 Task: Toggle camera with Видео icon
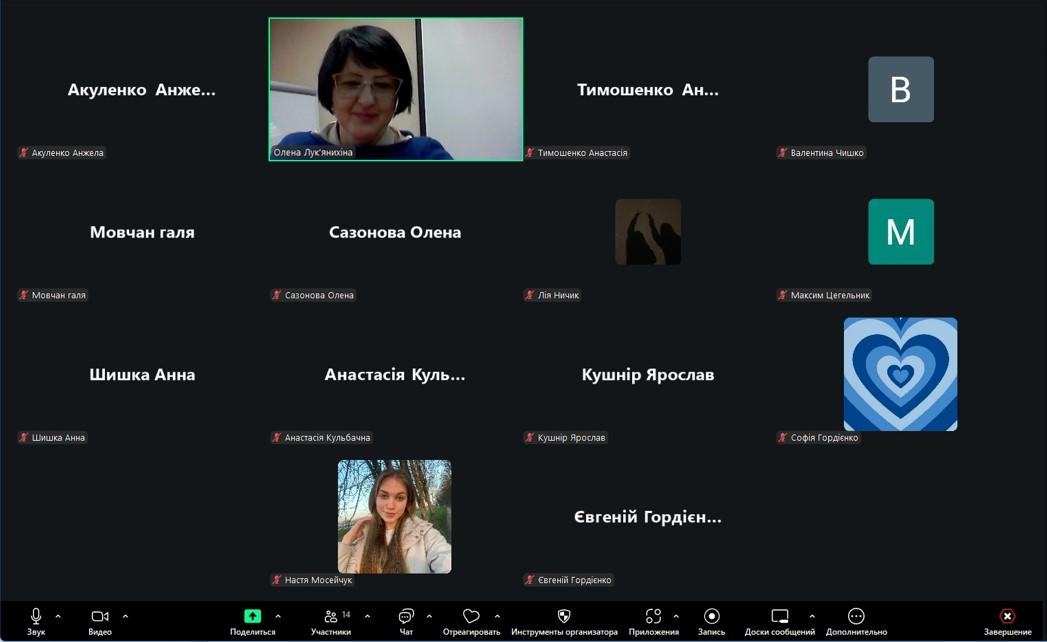(x=100, y=616)
